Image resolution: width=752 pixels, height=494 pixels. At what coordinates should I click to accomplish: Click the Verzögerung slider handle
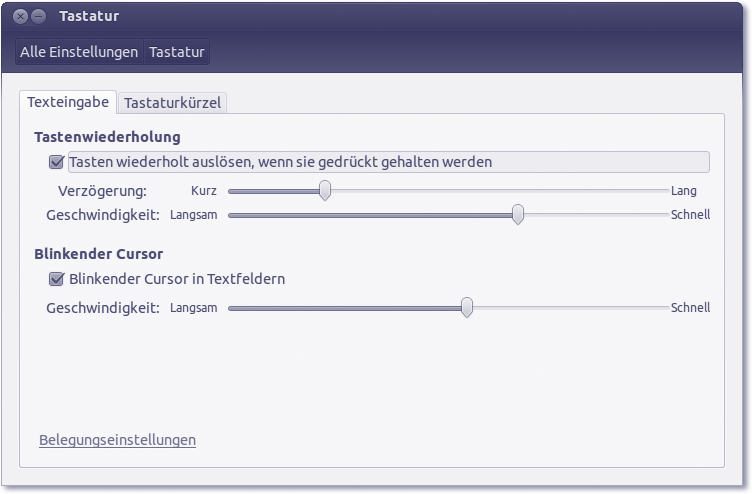point(325,190)
